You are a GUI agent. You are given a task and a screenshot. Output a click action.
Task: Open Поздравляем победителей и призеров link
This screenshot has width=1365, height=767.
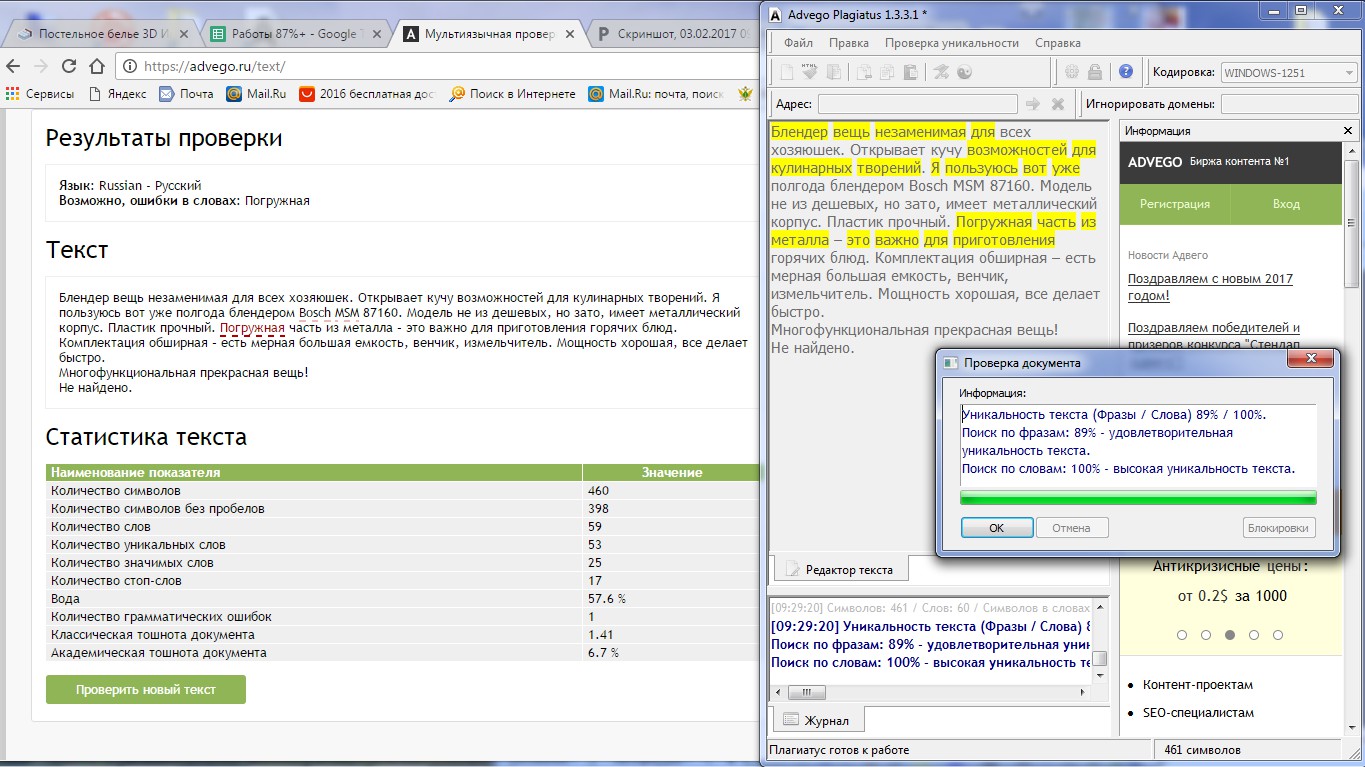1214,335
